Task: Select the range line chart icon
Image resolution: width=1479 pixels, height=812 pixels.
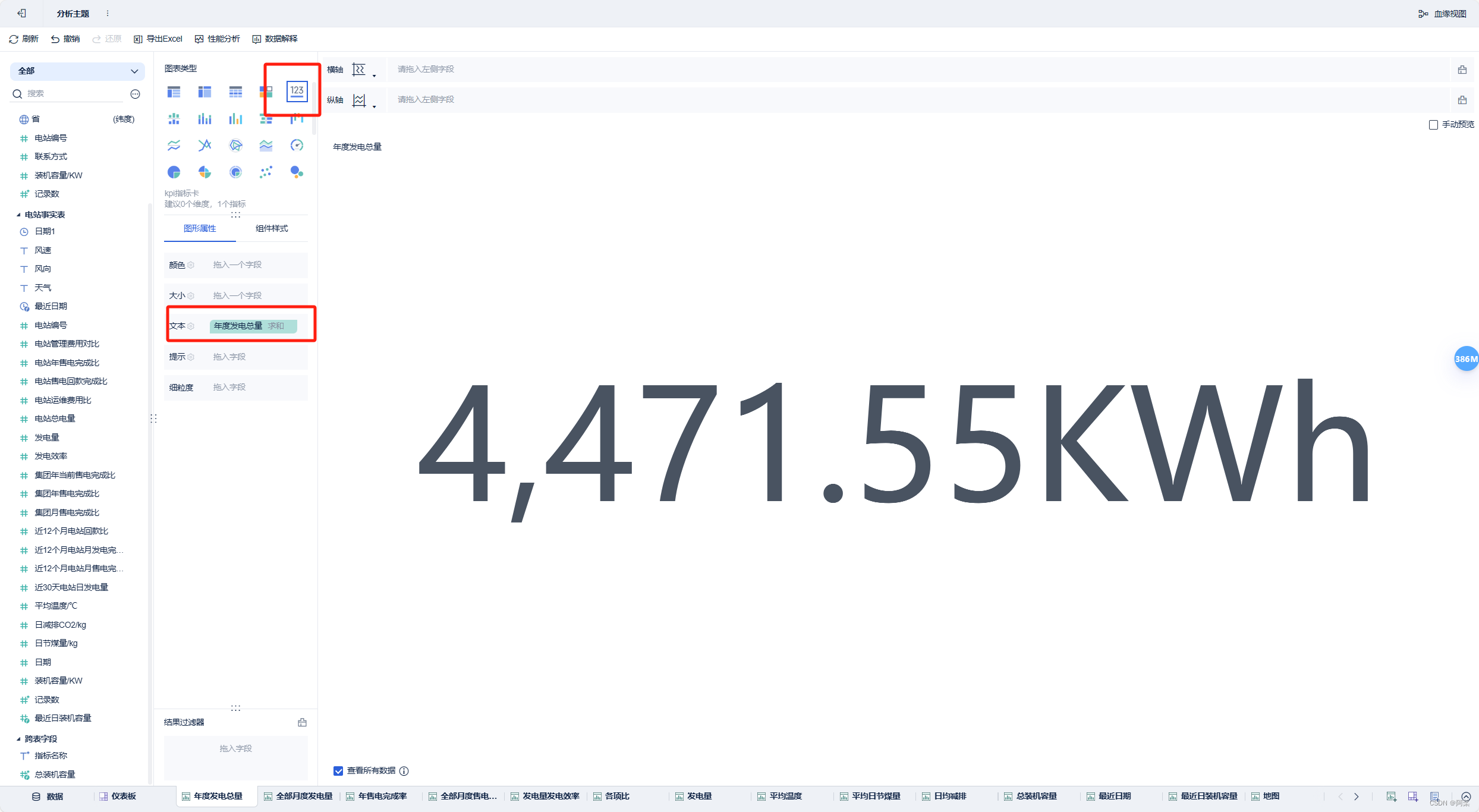Action: (x=204, y=145)
